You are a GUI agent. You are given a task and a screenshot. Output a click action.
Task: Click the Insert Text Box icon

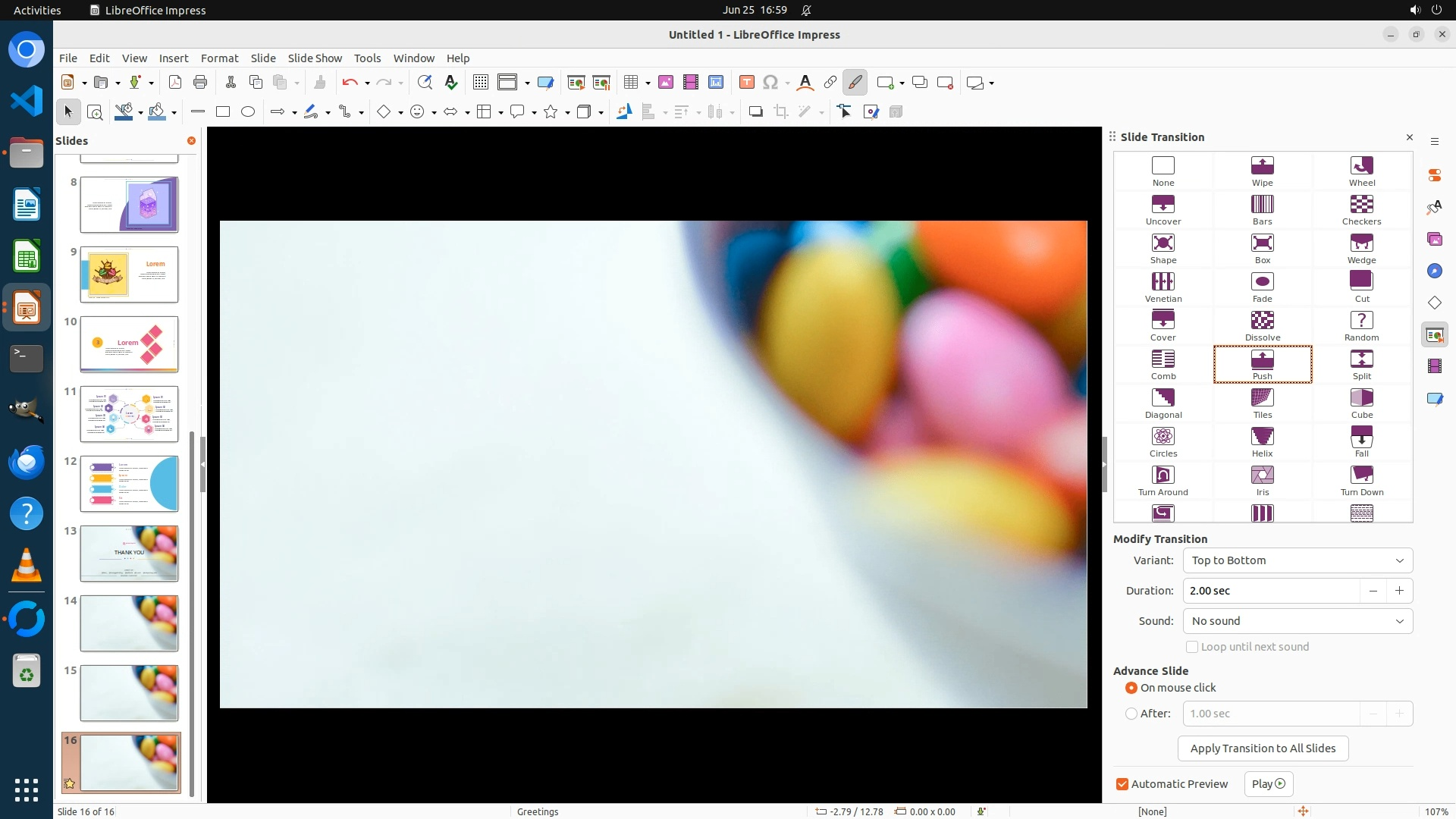(x=746, y=83)
